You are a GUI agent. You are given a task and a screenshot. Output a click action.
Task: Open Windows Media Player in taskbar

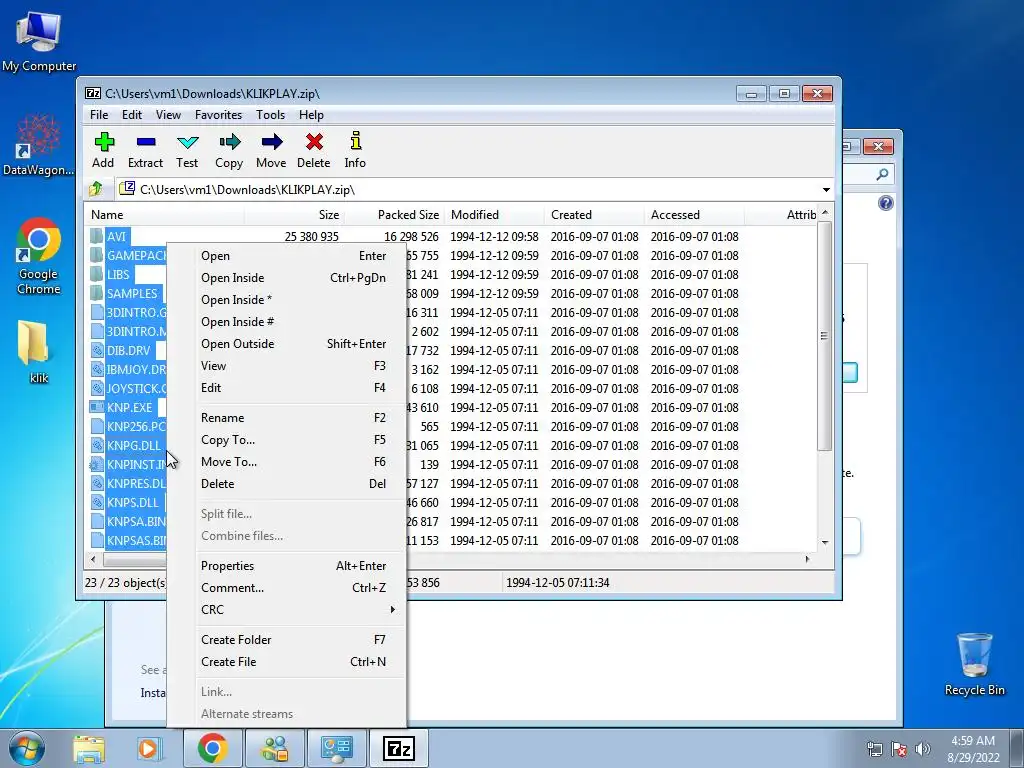click(x=148, y=748)
